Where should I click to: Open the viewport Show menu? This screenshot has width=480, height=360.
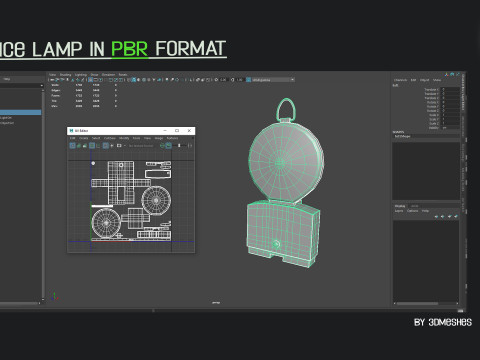[x=94, y=75]
